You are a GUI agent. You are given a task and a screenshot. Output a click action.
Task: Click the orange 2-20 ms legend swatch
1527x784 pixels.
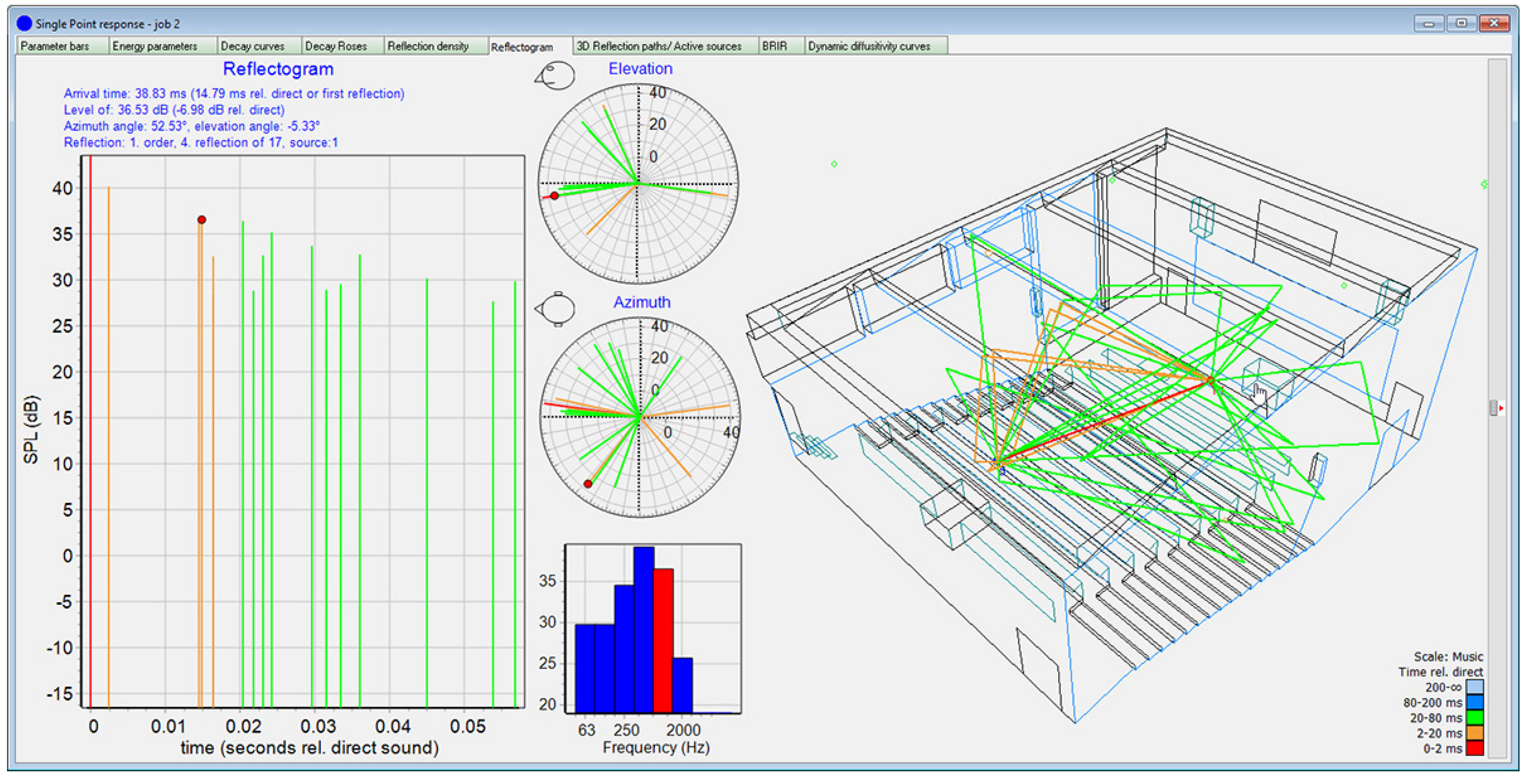(1475, 733)
